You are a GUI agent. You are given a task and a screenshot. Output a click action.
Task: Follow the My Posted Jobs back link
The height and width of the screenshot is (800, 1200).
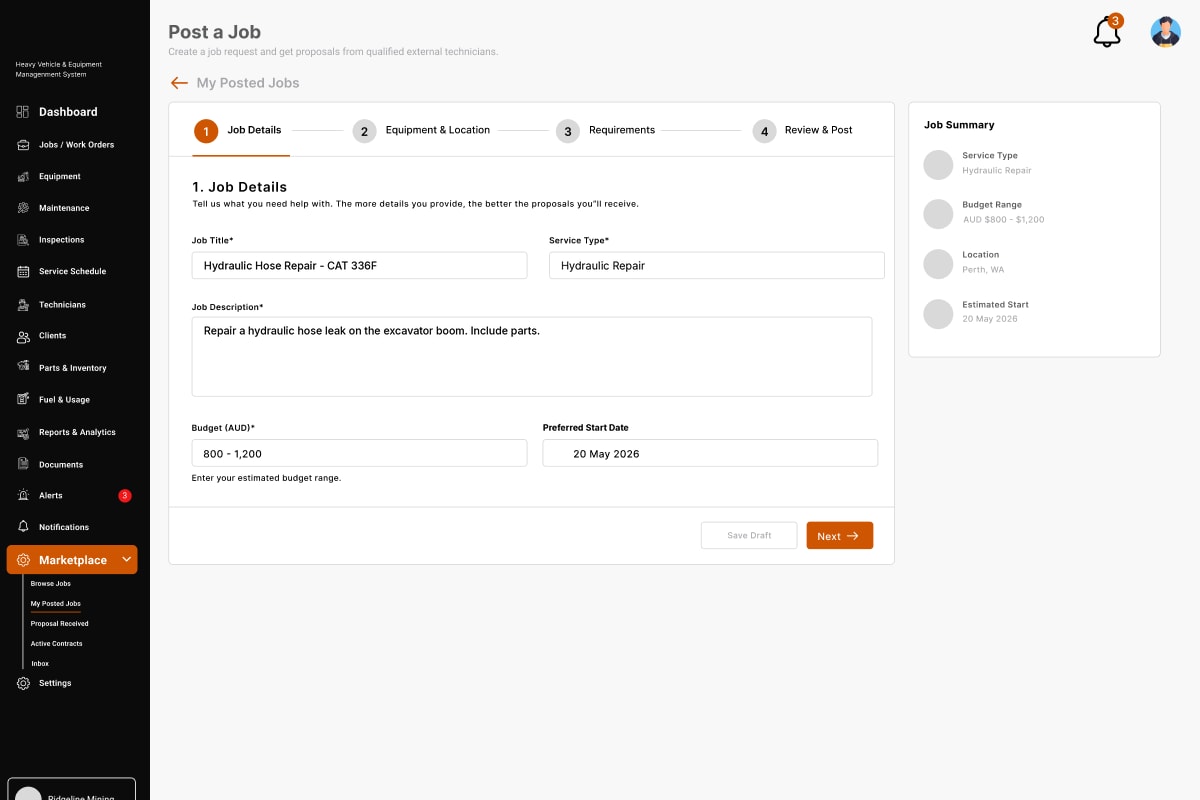click(248, 83)
